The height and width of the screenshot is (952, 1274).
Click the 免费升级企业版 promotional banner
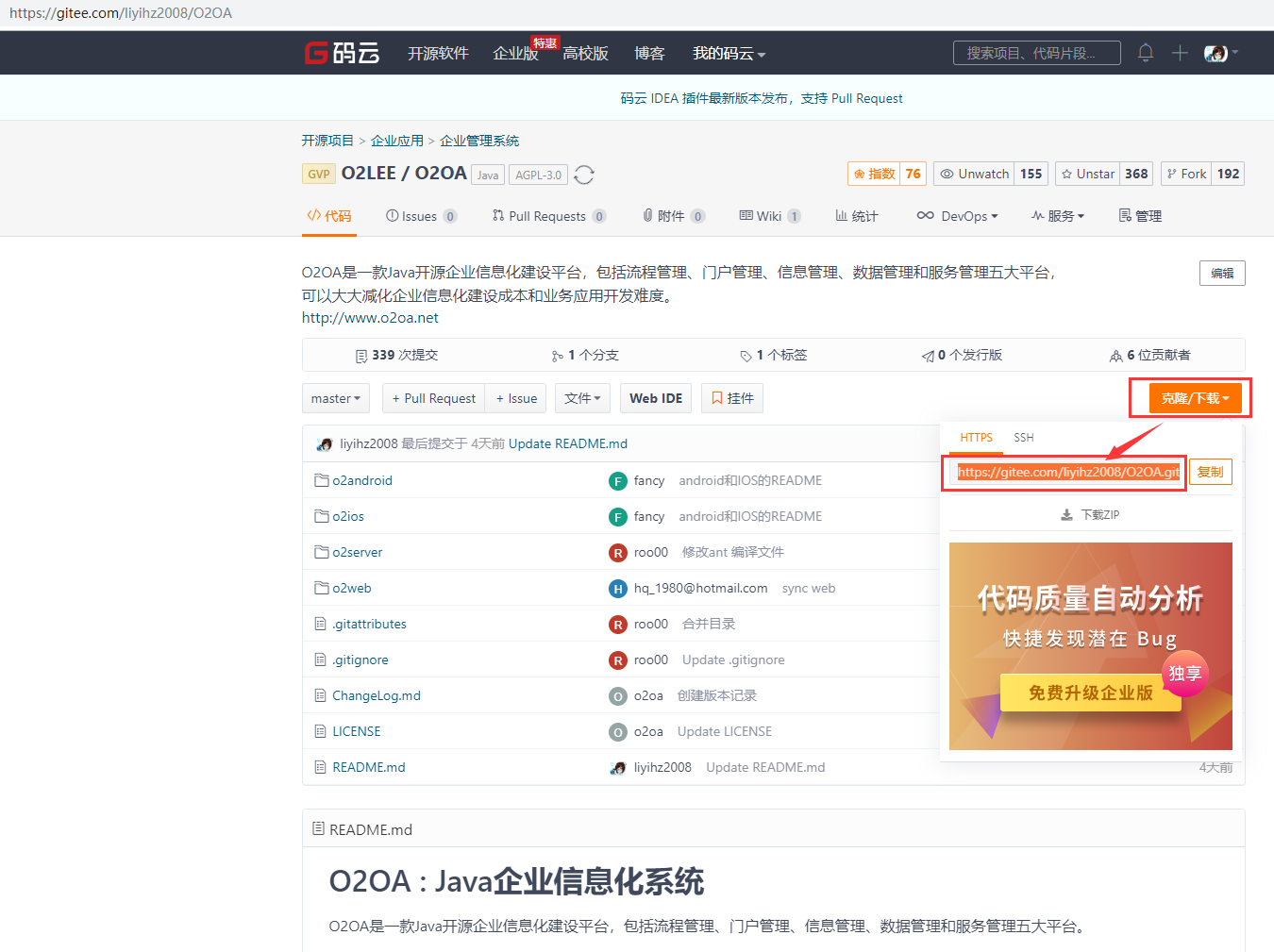(1089, 693)
